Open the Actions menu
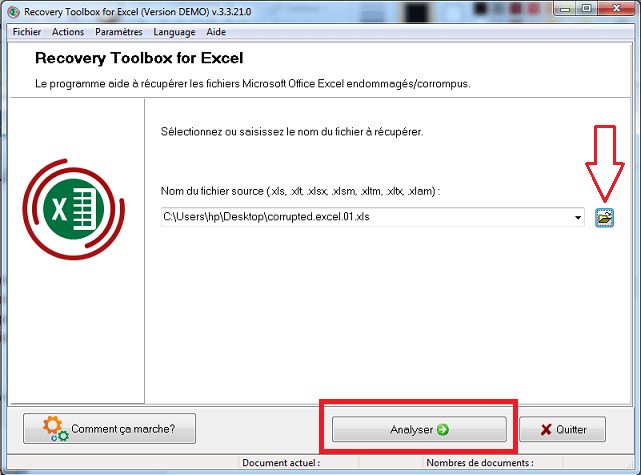641x475 pixels. (x=68, y=32)
